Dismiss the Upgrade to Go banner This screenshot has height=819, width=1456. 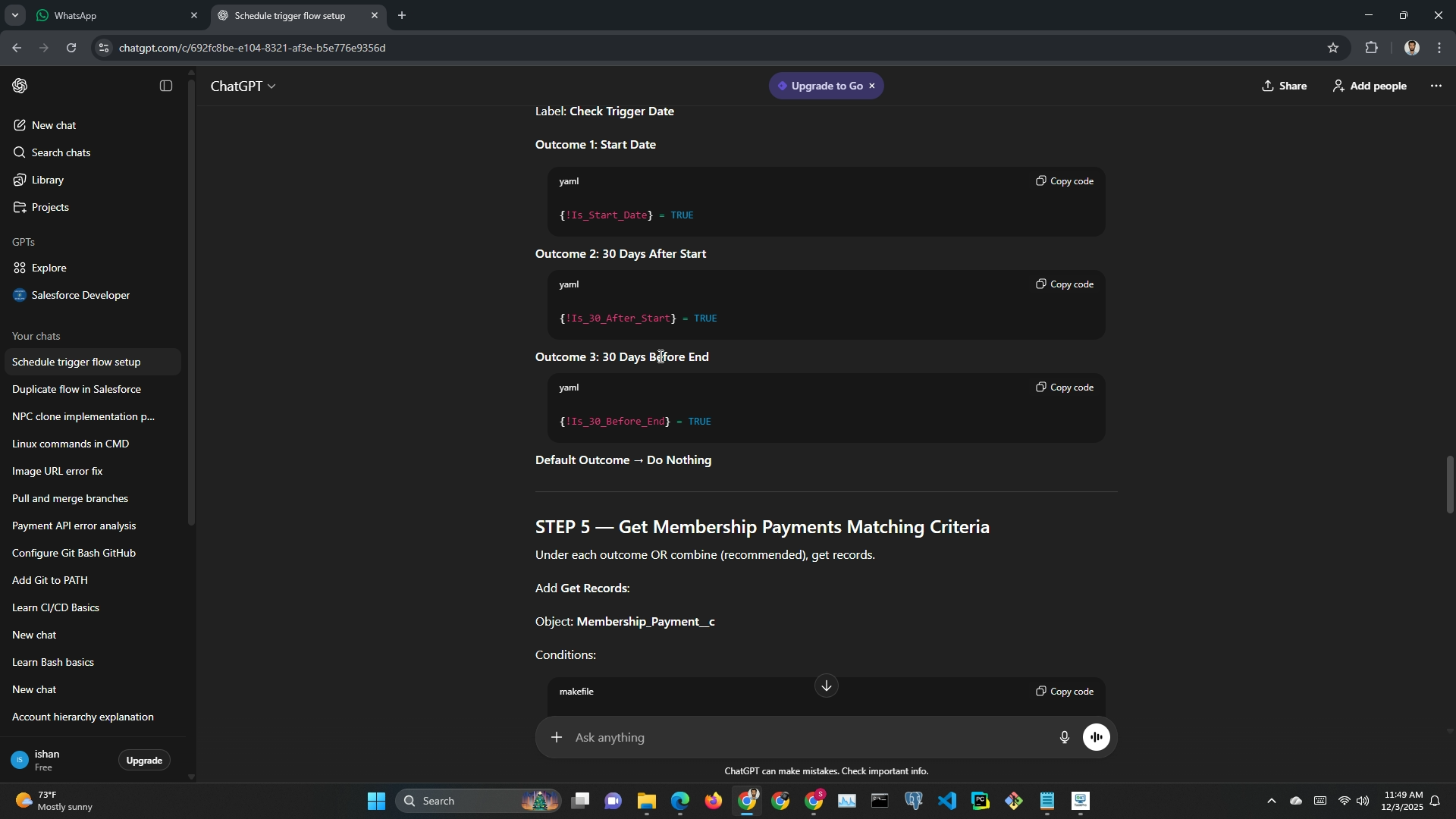[x=872, y=86]
